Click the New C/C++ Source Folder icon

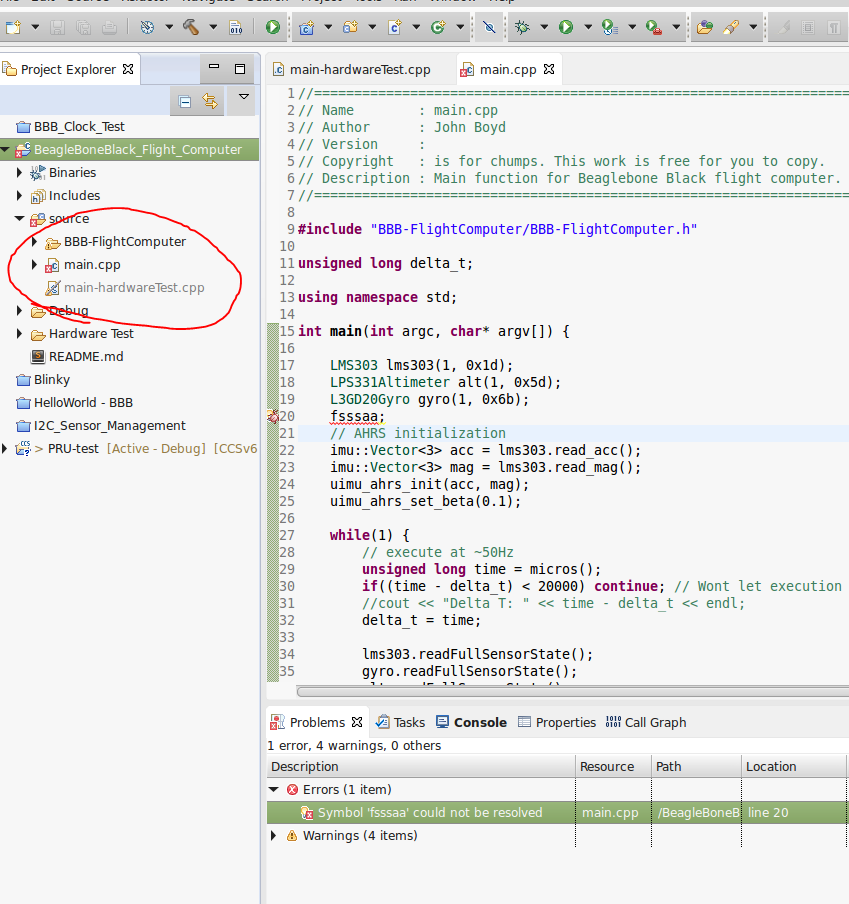350,27
